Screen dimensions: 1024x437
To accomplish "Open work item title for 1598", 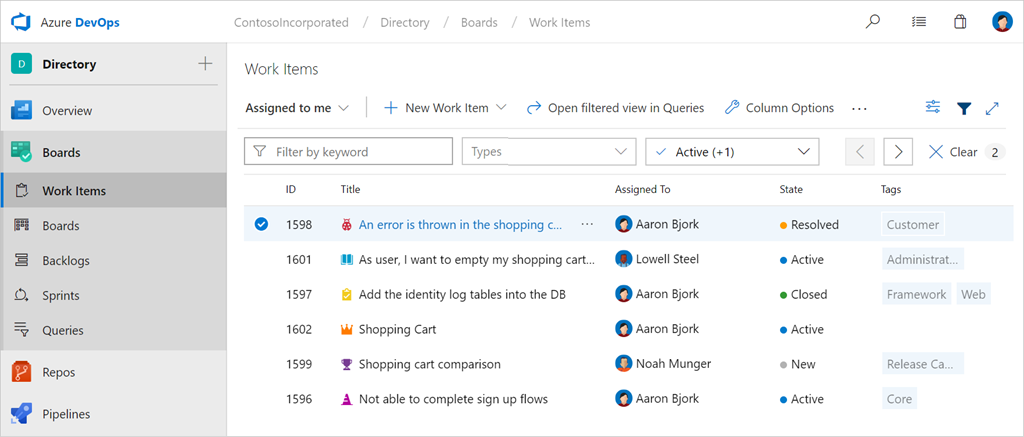I will (460, 225).
